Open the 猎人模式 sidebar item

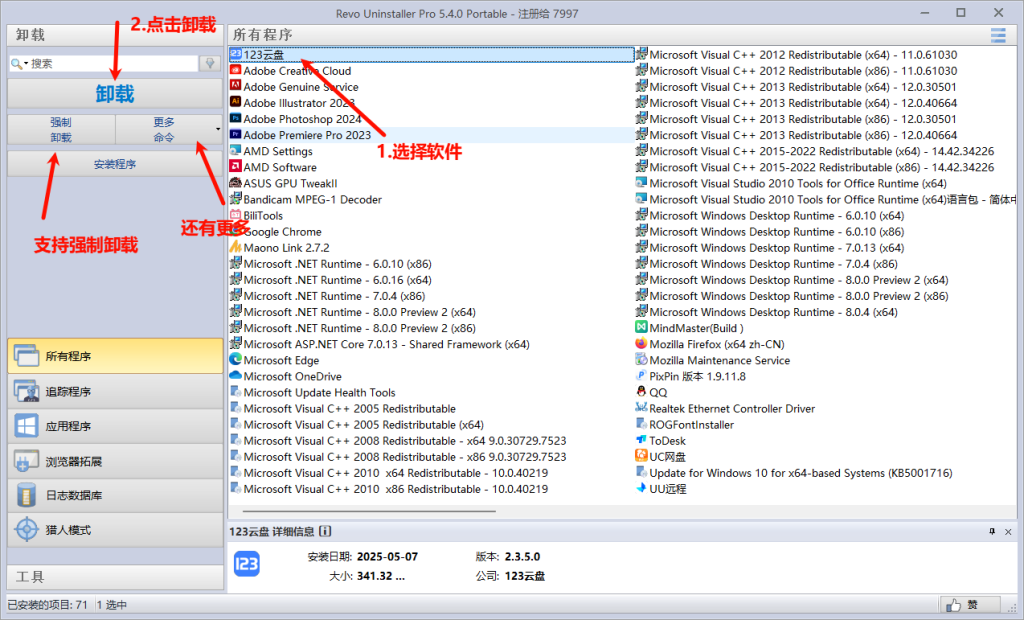114,529
